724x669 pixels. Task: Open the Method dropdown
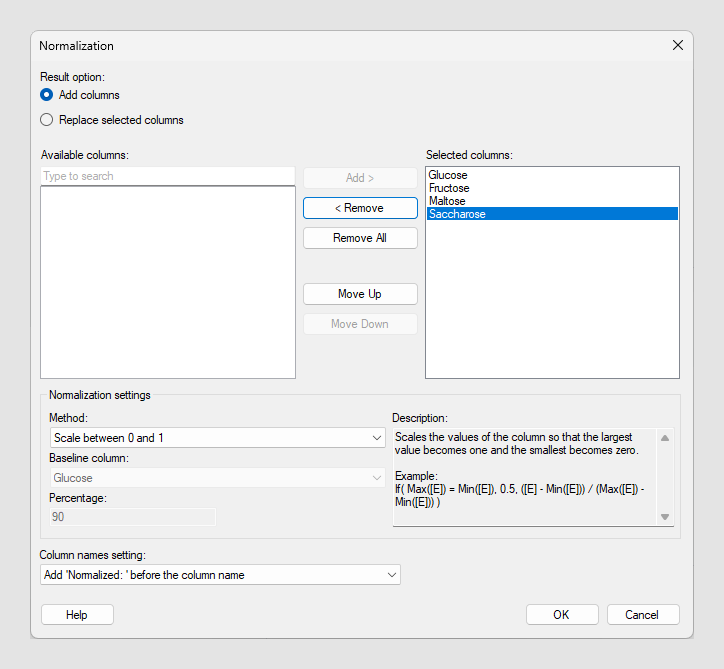[x=217, y=438]
